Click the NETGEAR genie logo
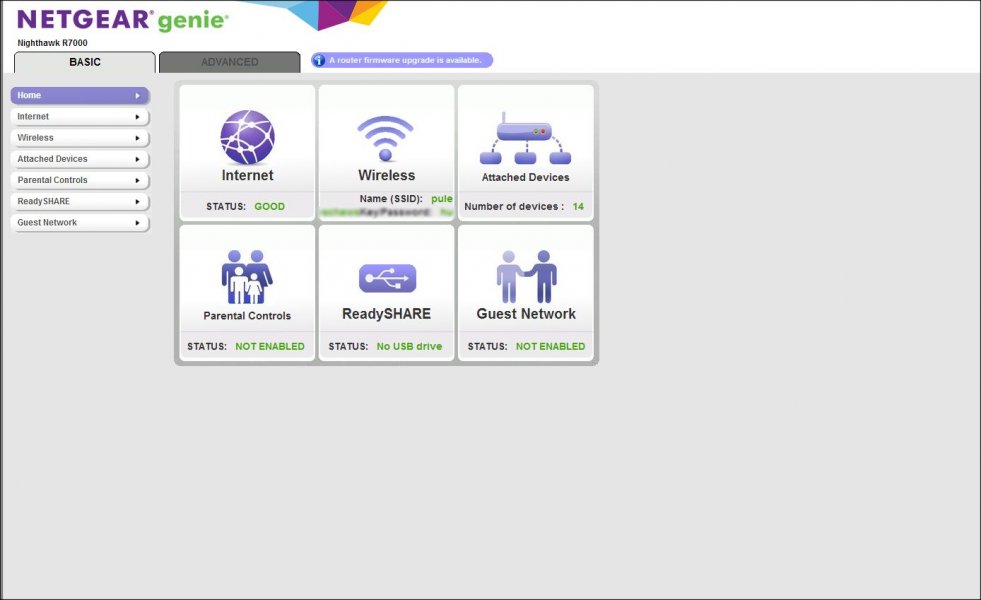Screen dimensions: 981x600 (122, 20)
